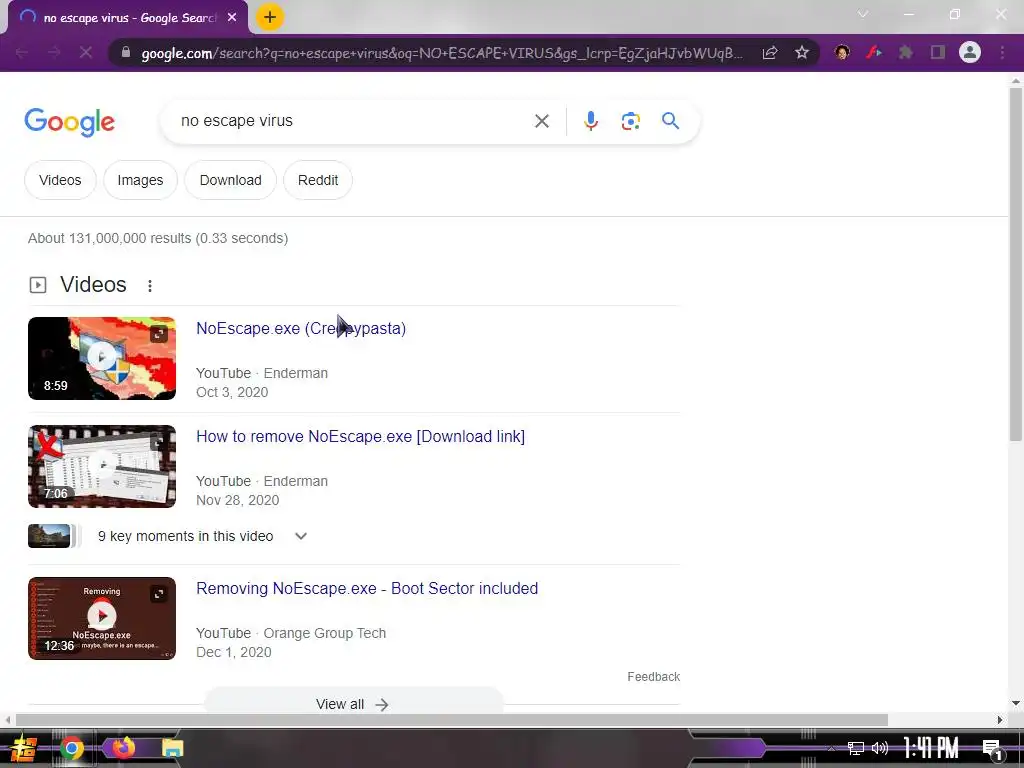
Task: Play the 7:06 video thumbnail
Action: click(102, 466)
